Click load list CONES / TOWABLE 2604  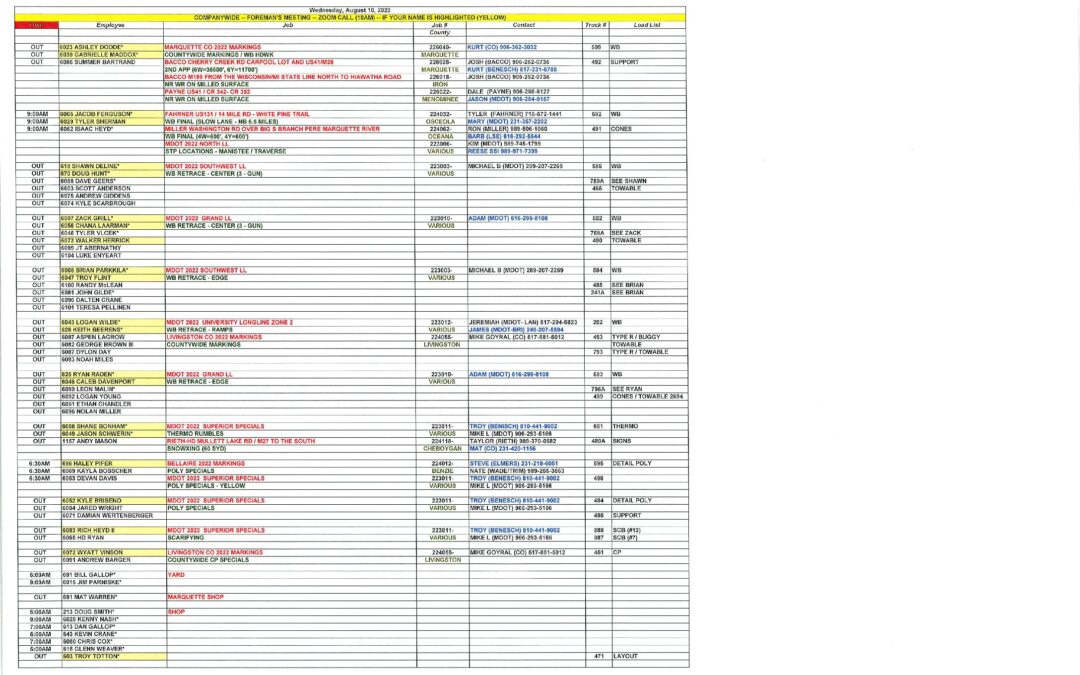647,397
